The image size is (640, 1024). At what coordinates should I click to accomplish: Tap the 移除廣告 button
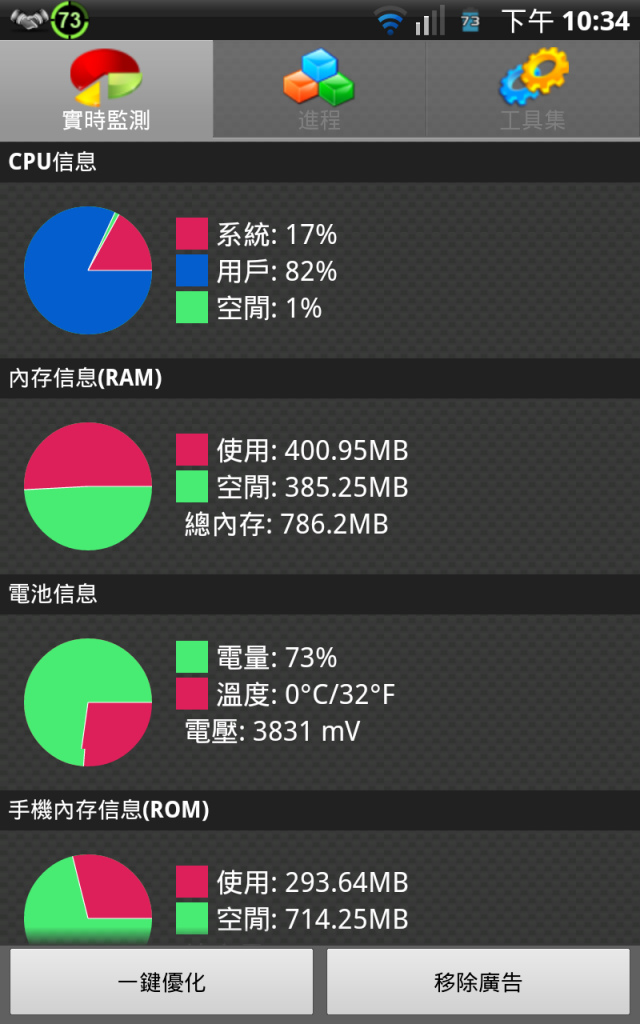coord(478,981)
